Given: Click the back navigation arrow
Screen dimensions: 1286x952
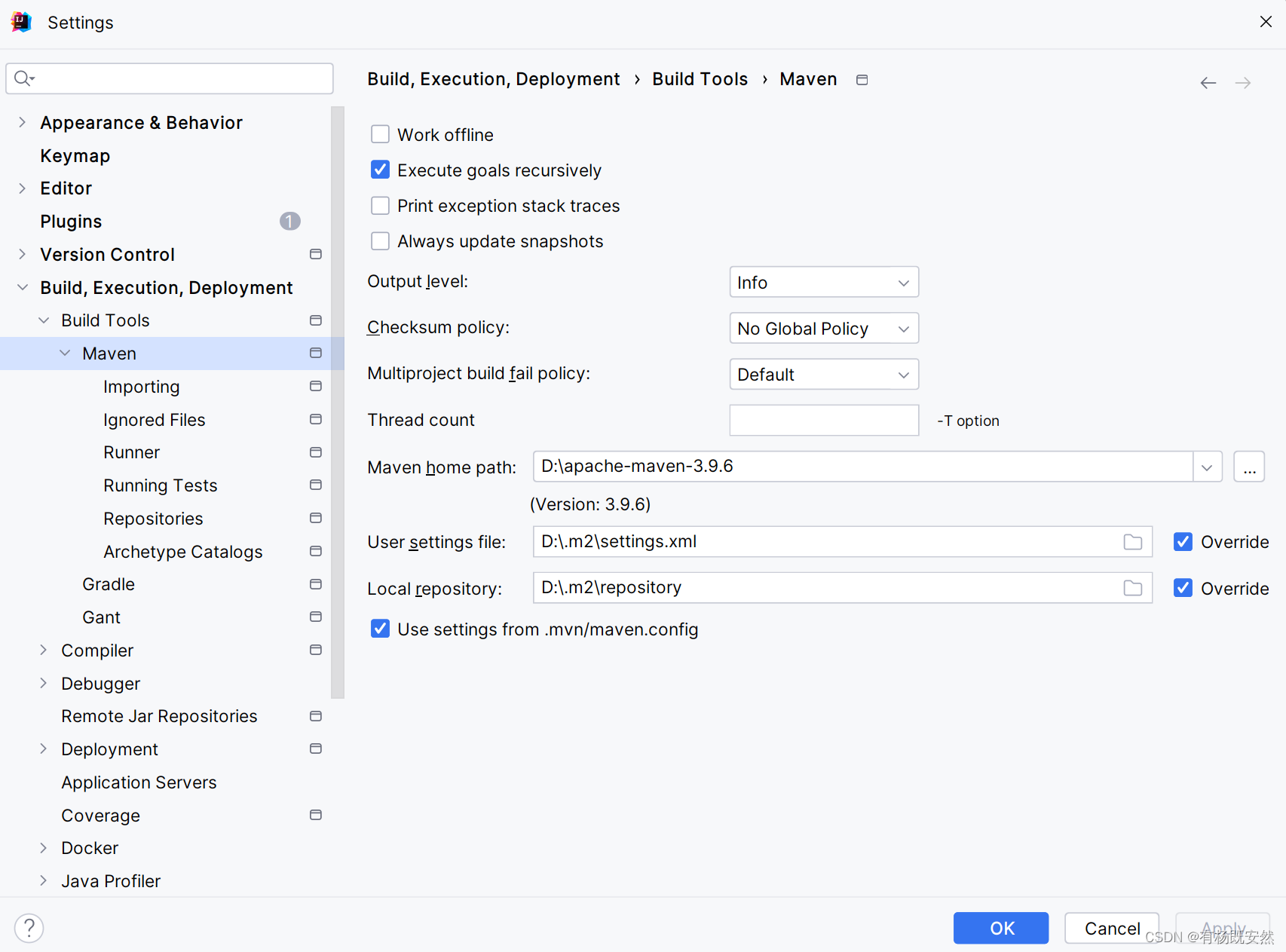Looking at the screenshot, I should 1208,83.
